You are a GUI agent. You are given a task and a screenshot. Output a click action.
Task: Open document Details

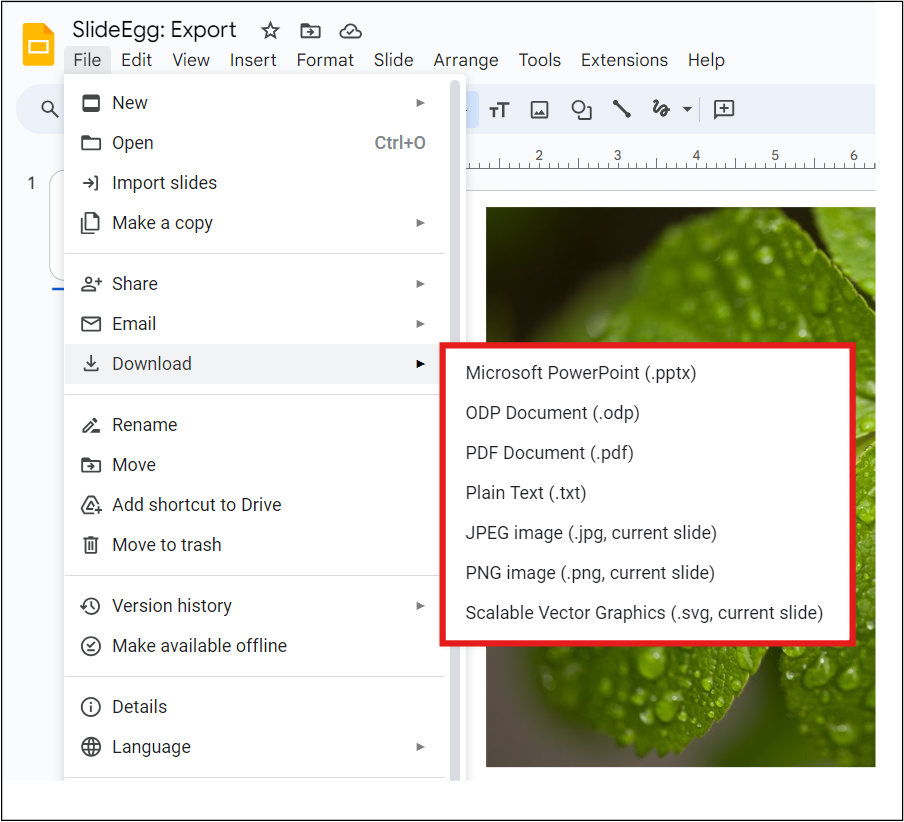(x=255, y=707)
